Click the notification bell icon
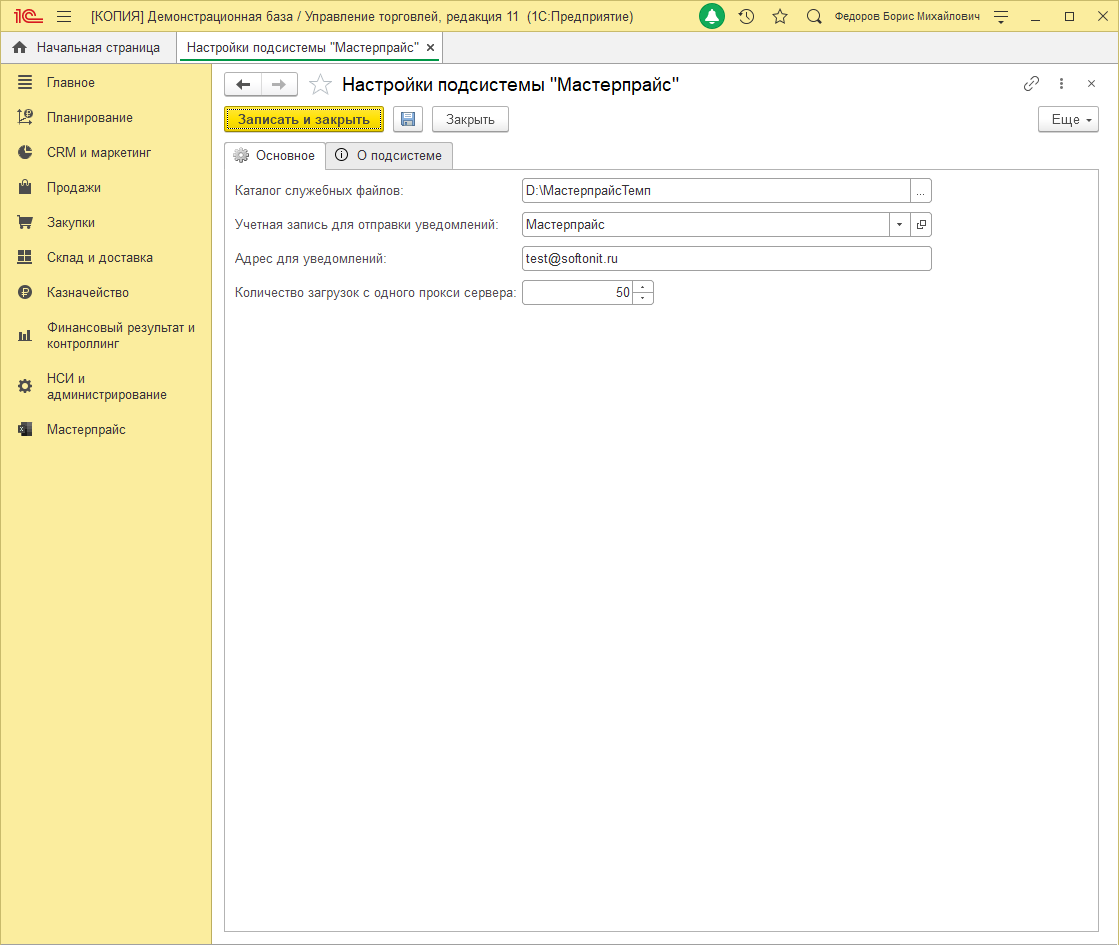Image resolution: width=1119 pixels, height=945 pixels. [x=711, y=17]
